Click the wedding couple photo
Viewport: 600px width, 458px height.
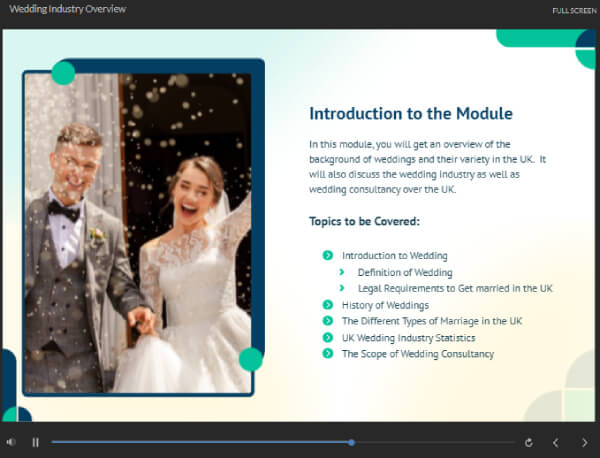tap(140, 230)
